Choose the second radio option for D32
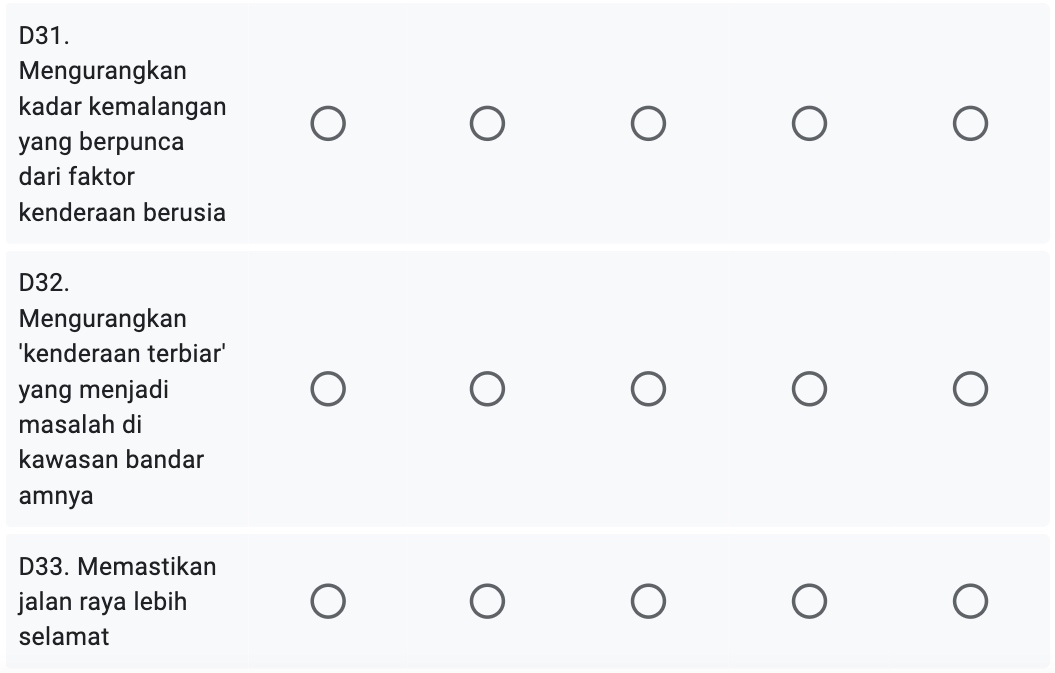 488,389
